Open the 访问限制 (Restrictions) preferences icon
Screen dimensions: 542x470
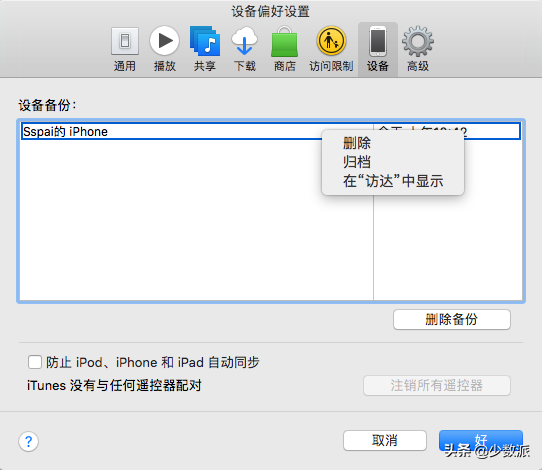[x=331, y=49]
